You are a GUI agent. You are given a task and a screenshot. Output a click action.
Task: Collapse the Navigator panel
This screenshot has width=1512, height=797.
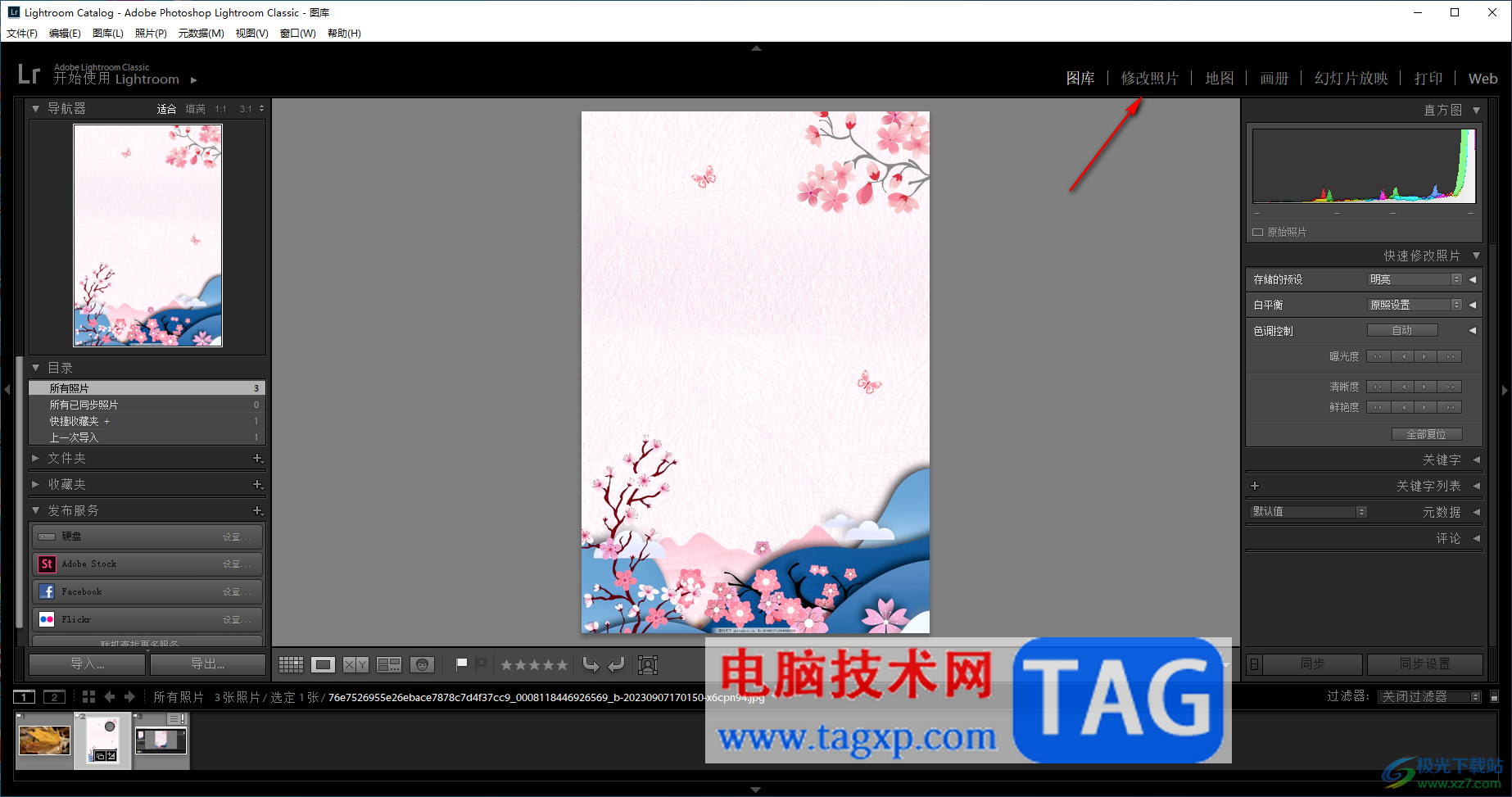pyautogui.click(x=35, y=108)
